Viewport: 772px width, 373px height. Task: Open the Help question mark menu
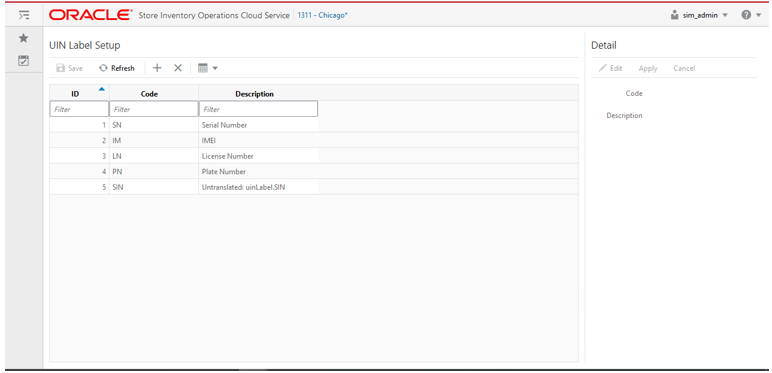(x=751, y=15)
